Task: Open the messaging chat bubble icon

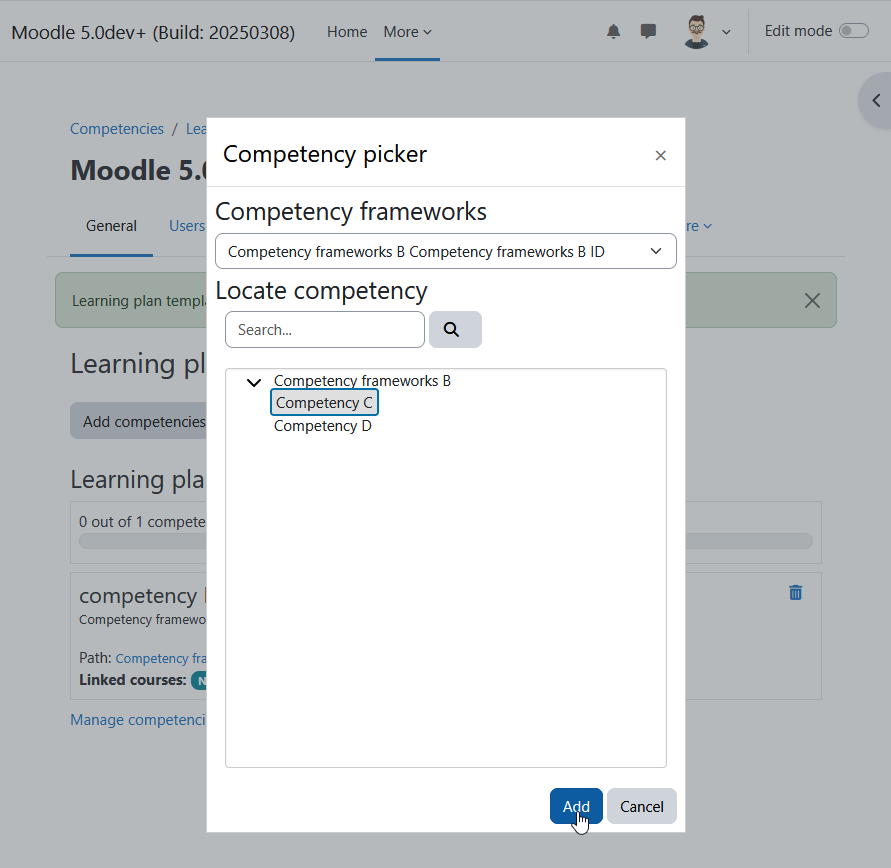Action: (648, 31)
